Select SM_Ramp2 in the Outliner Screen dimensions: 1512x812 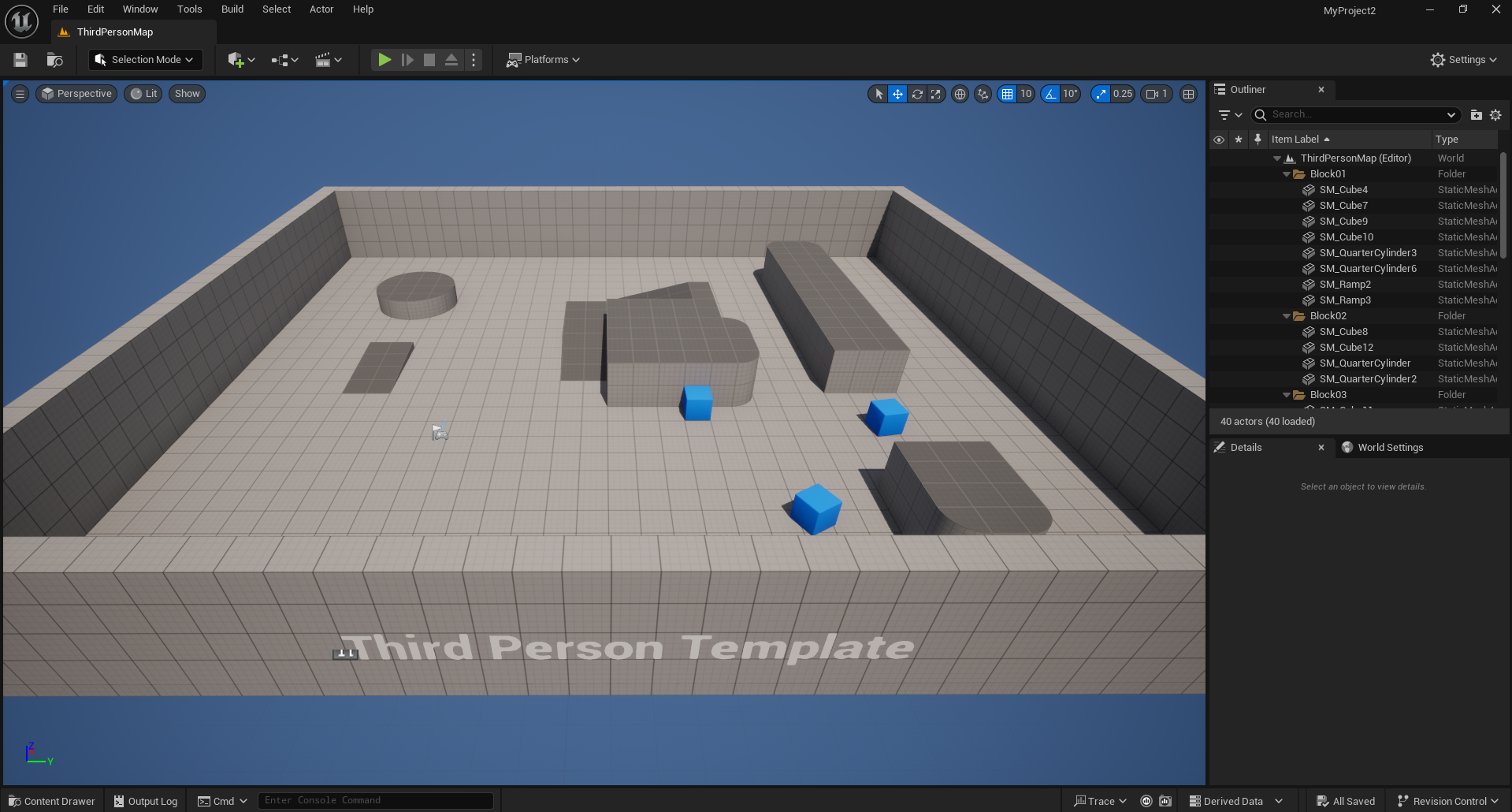click(x=1354, y=285)
